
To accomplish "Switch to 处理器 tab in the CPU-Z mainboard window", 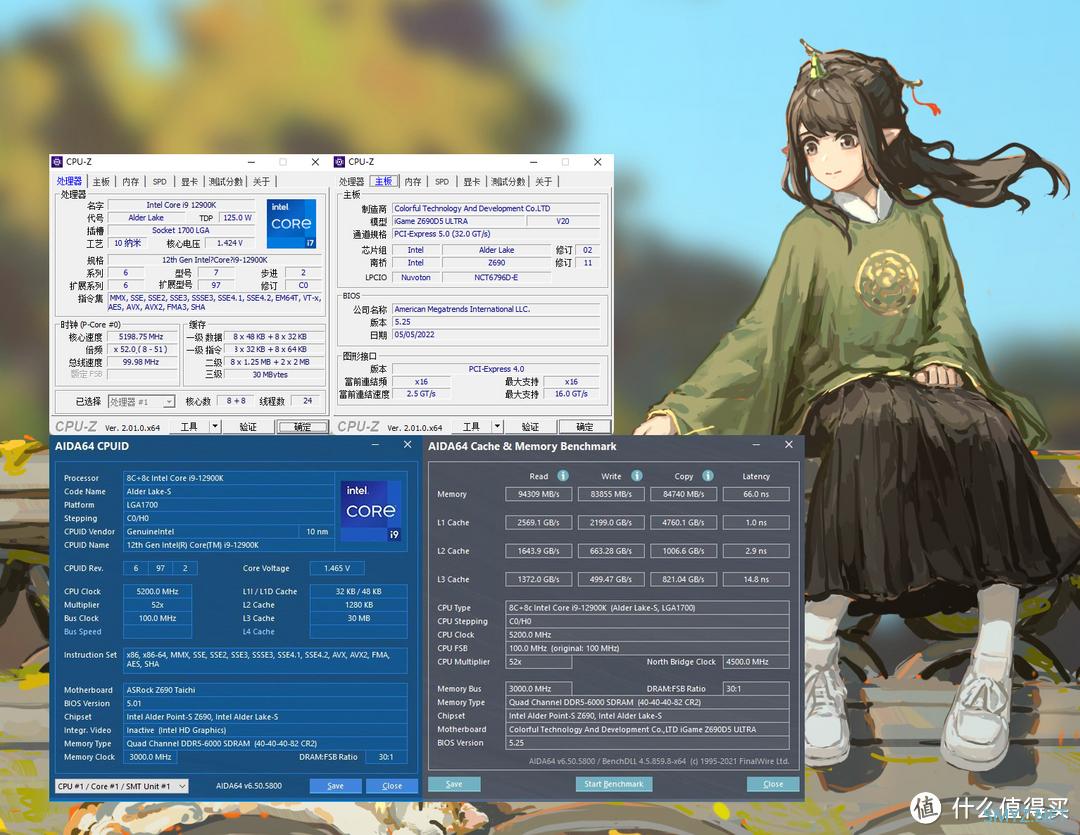I will [x=351, y=181].
